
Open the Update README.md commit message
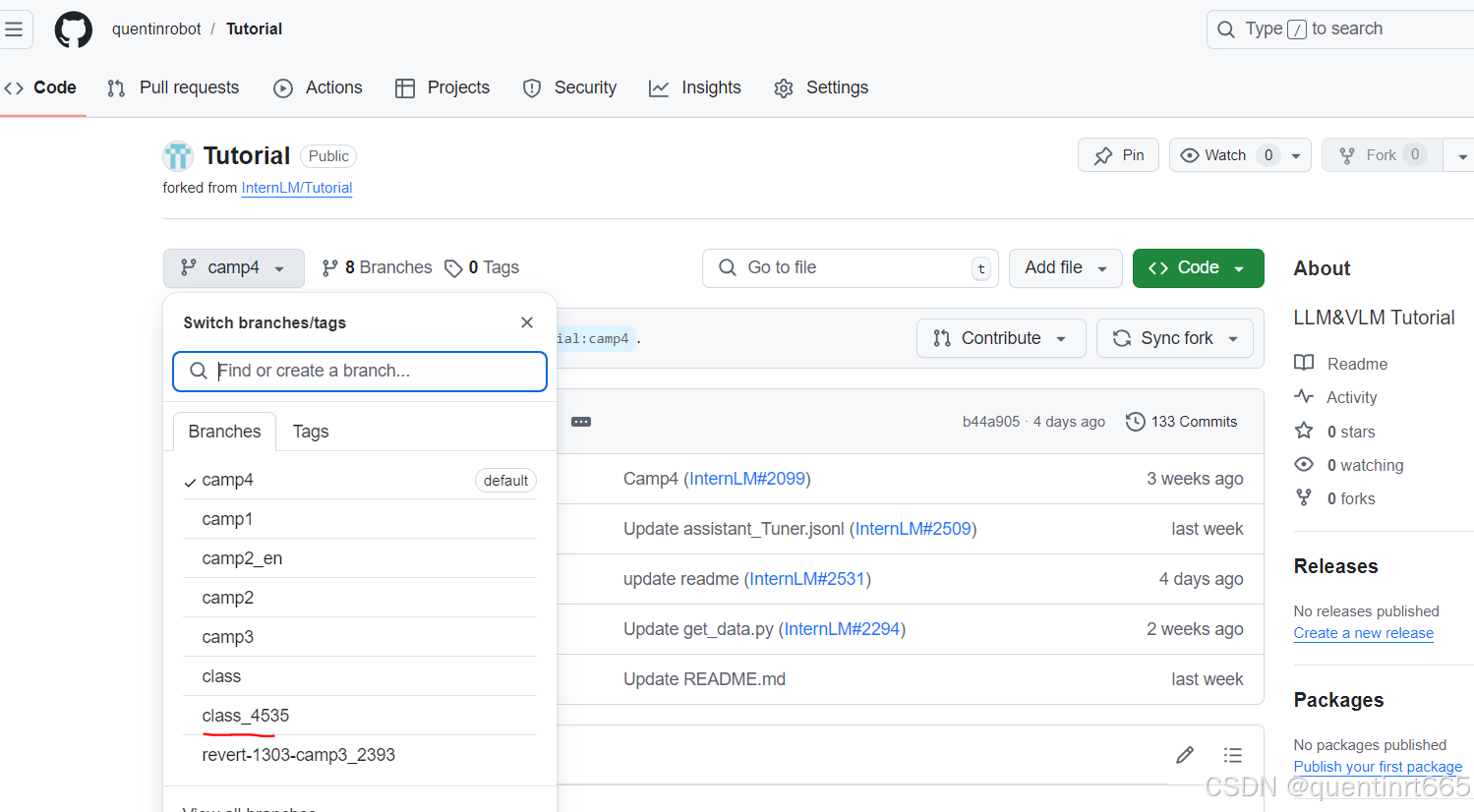pyautogui.click(x=704, y=679)
